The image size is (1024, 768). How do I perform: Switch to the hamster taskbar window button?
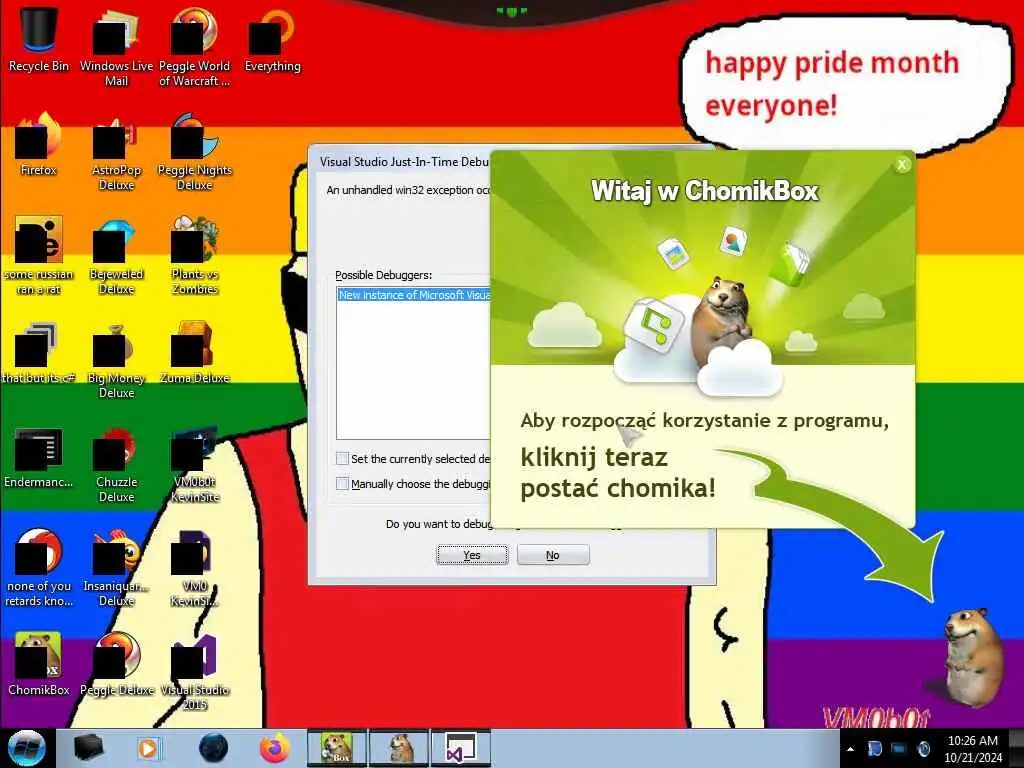[x=399, y=748]
